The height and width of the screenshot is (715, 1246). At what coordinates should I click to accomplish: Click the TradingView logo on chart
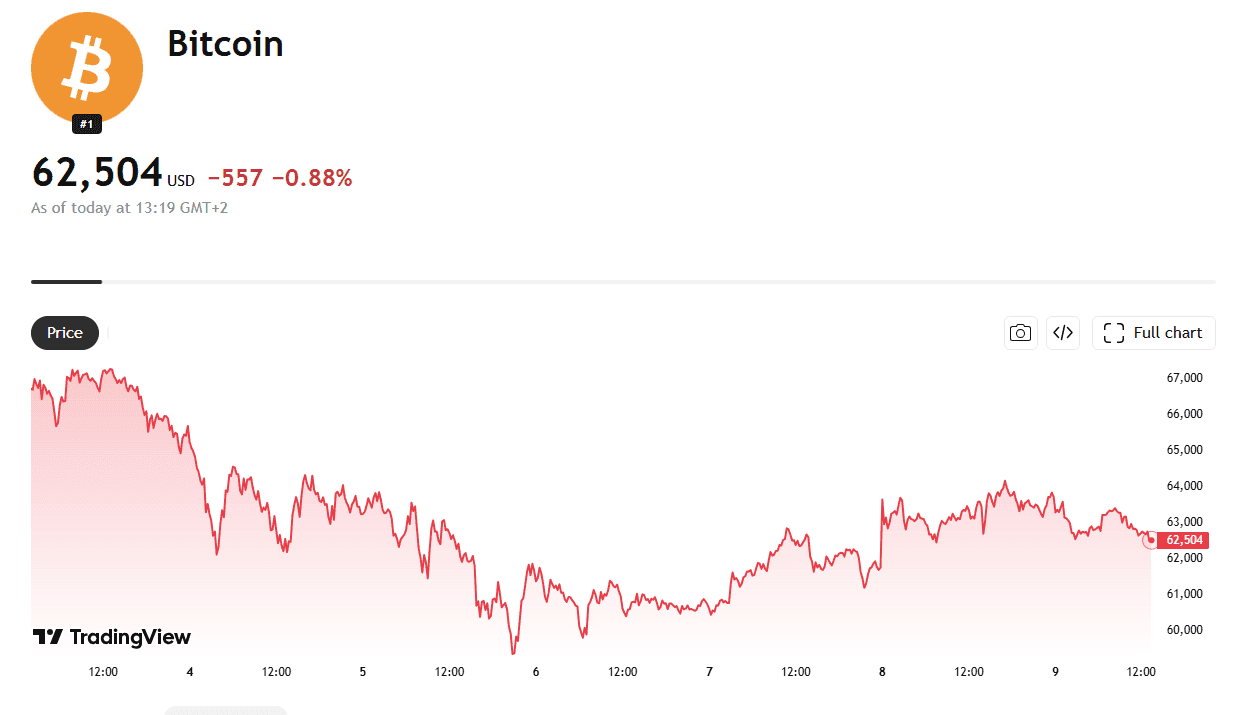pos(111,637)
